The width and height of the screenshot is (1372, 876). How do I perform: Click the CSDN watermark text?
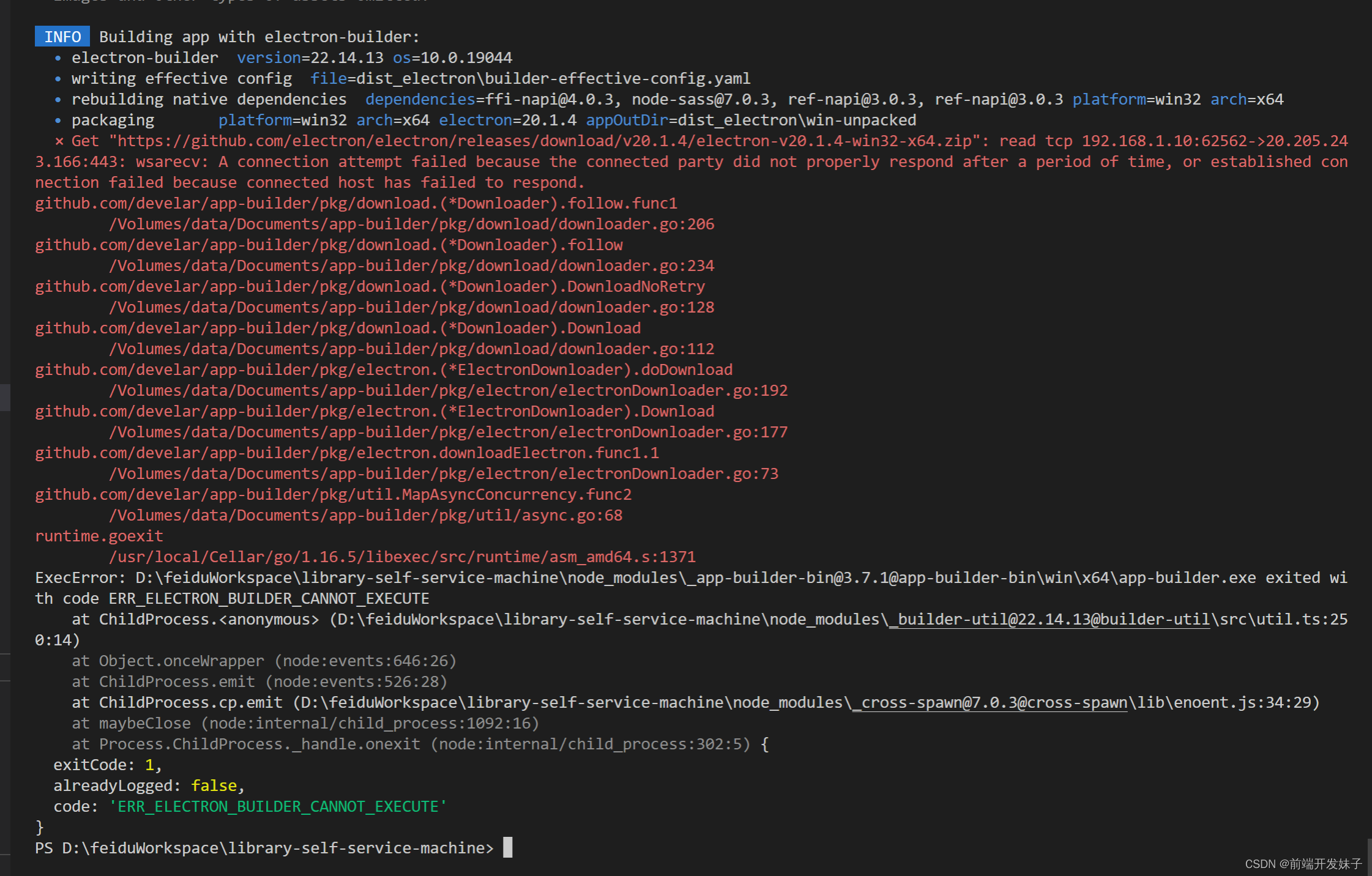pos(1303,864)
